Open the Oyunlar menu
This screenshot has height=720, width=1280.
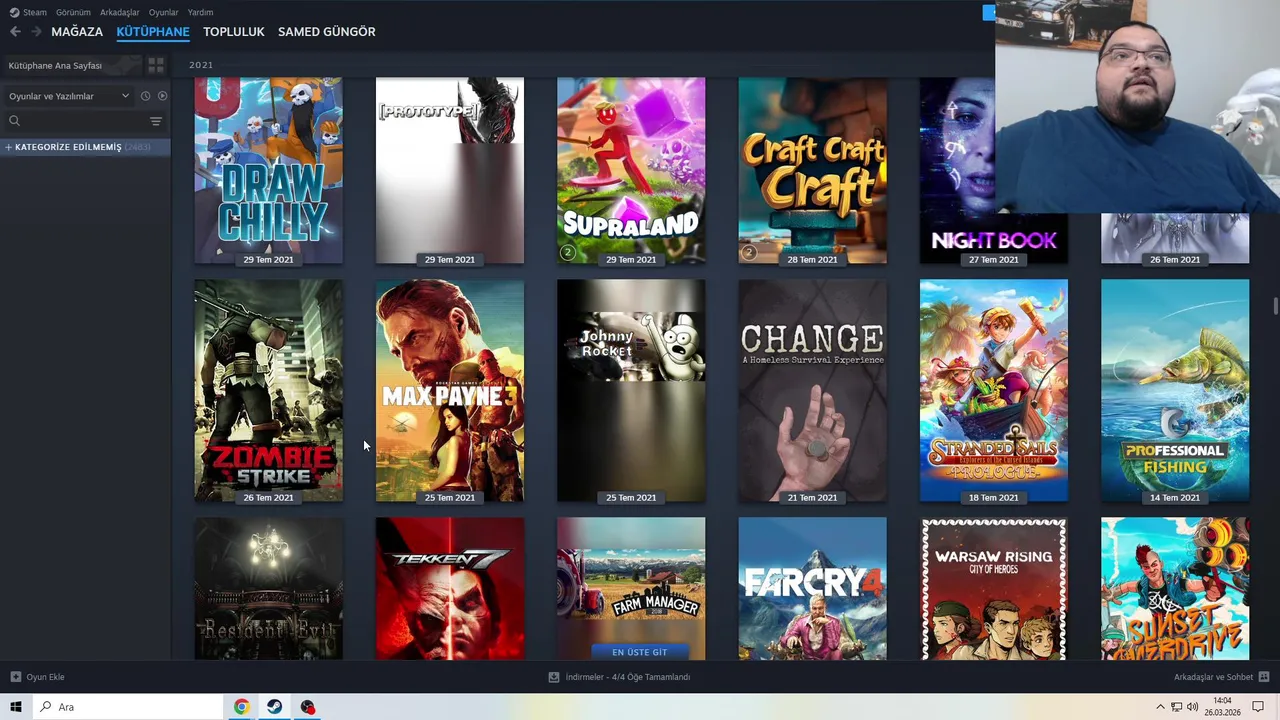click(x=163, y=12)
